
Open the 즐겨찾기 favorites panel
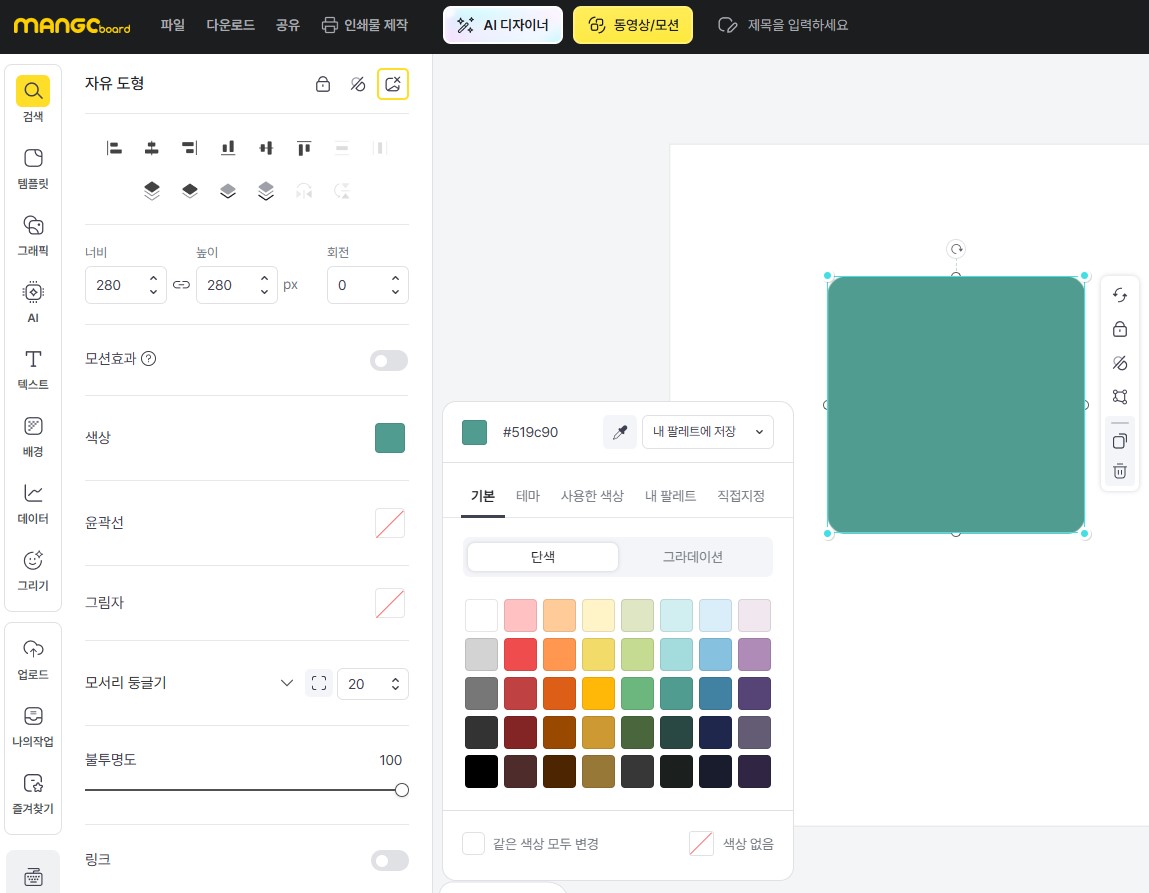pyautogui.click(x=33, y=793)
